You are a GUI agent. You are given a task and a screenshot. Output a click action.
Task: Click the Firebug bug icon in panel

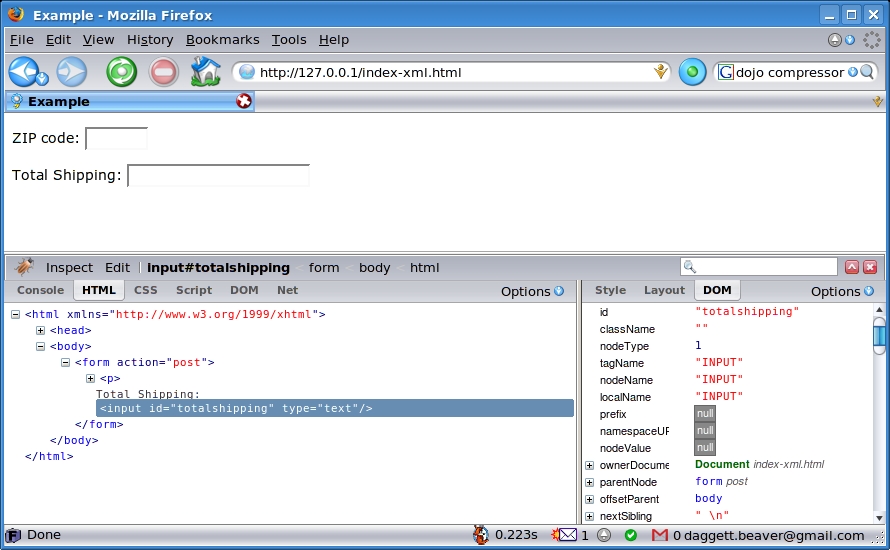pos(24,267)
